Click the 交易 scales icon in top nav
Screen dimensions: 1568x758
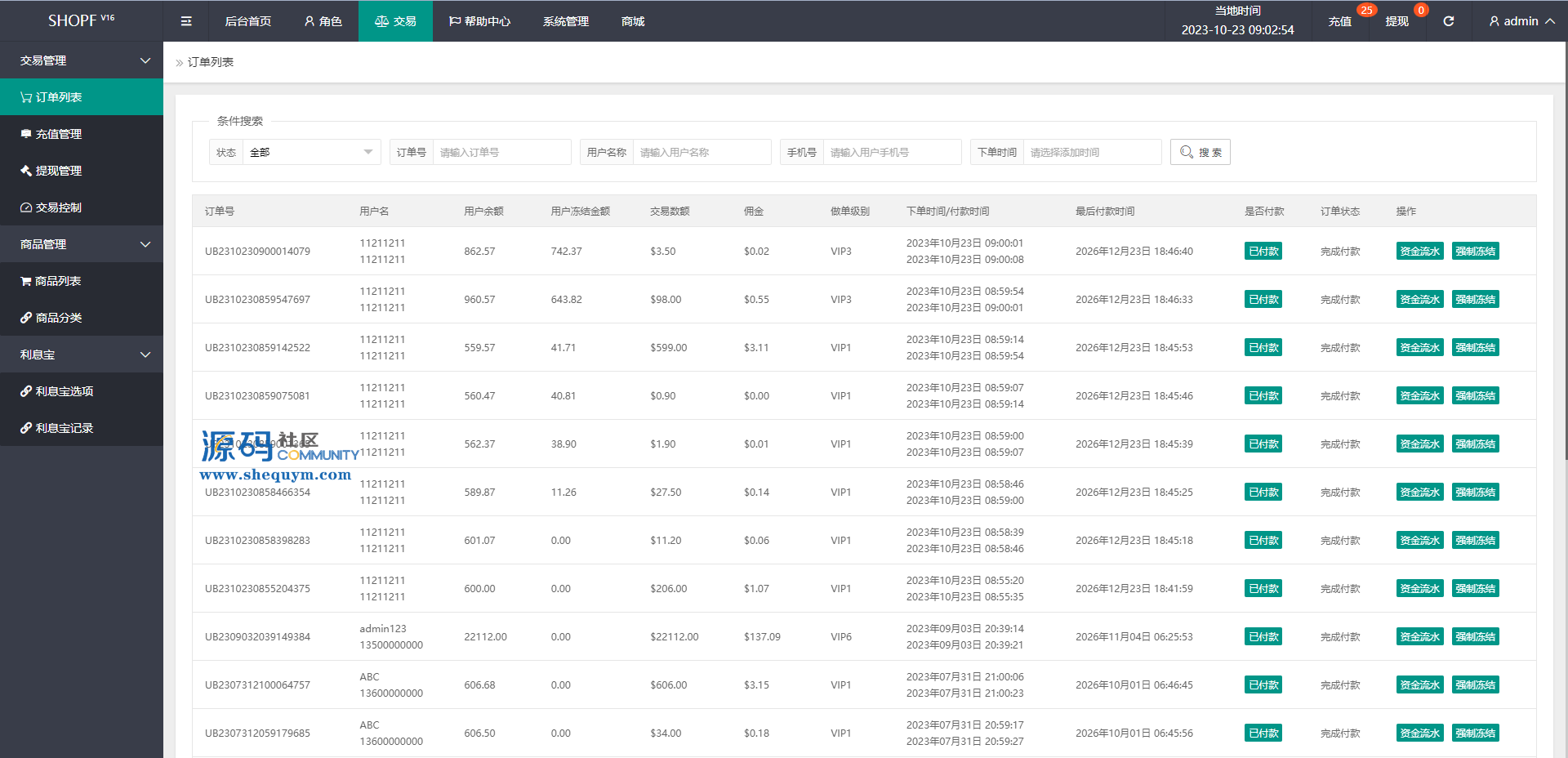coord(381,21)
